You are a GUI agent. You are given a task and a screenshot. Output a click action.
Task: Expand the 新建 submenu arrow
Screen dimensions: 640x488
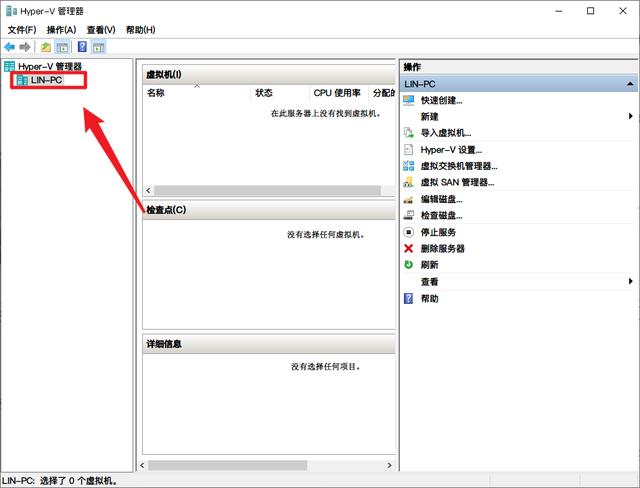(x=631, y=116)
